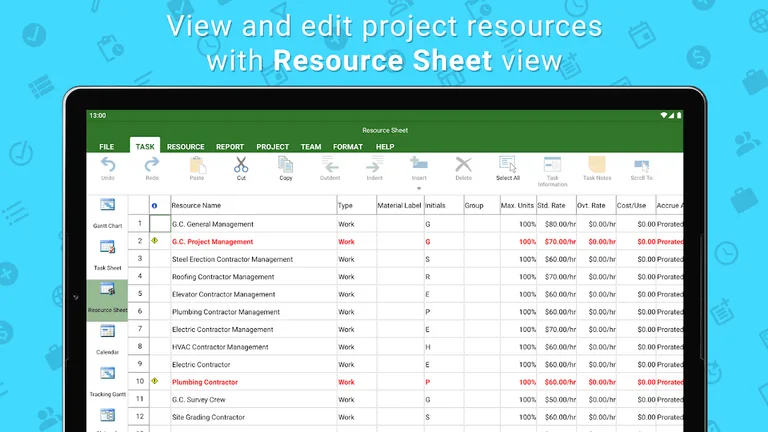Expand the Insert dropdown arrow
The image size is (768, 432).
pos(419,189)
